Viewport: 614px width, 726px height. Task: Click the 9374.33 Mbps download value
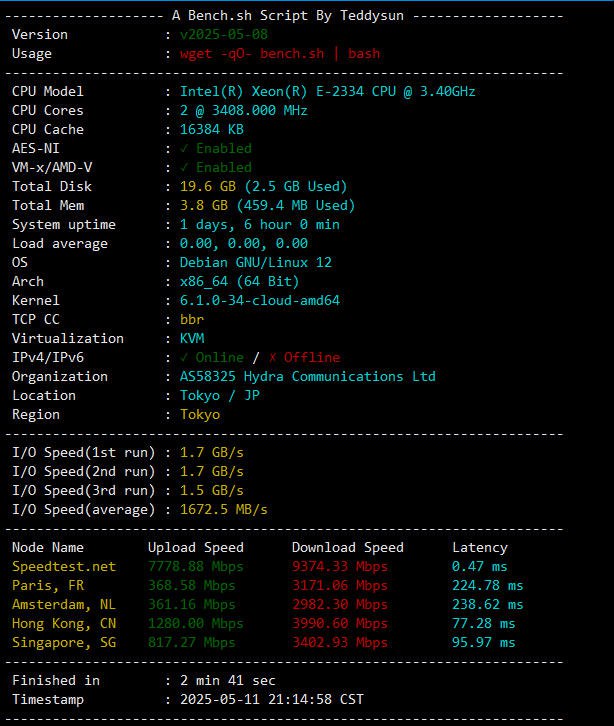(x=339, y=566)
